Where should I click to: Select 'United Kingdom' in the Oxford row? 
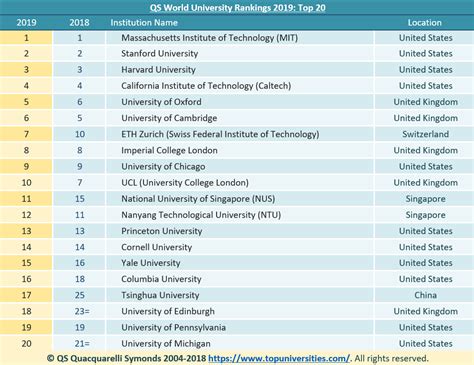(x=425, y=102)
